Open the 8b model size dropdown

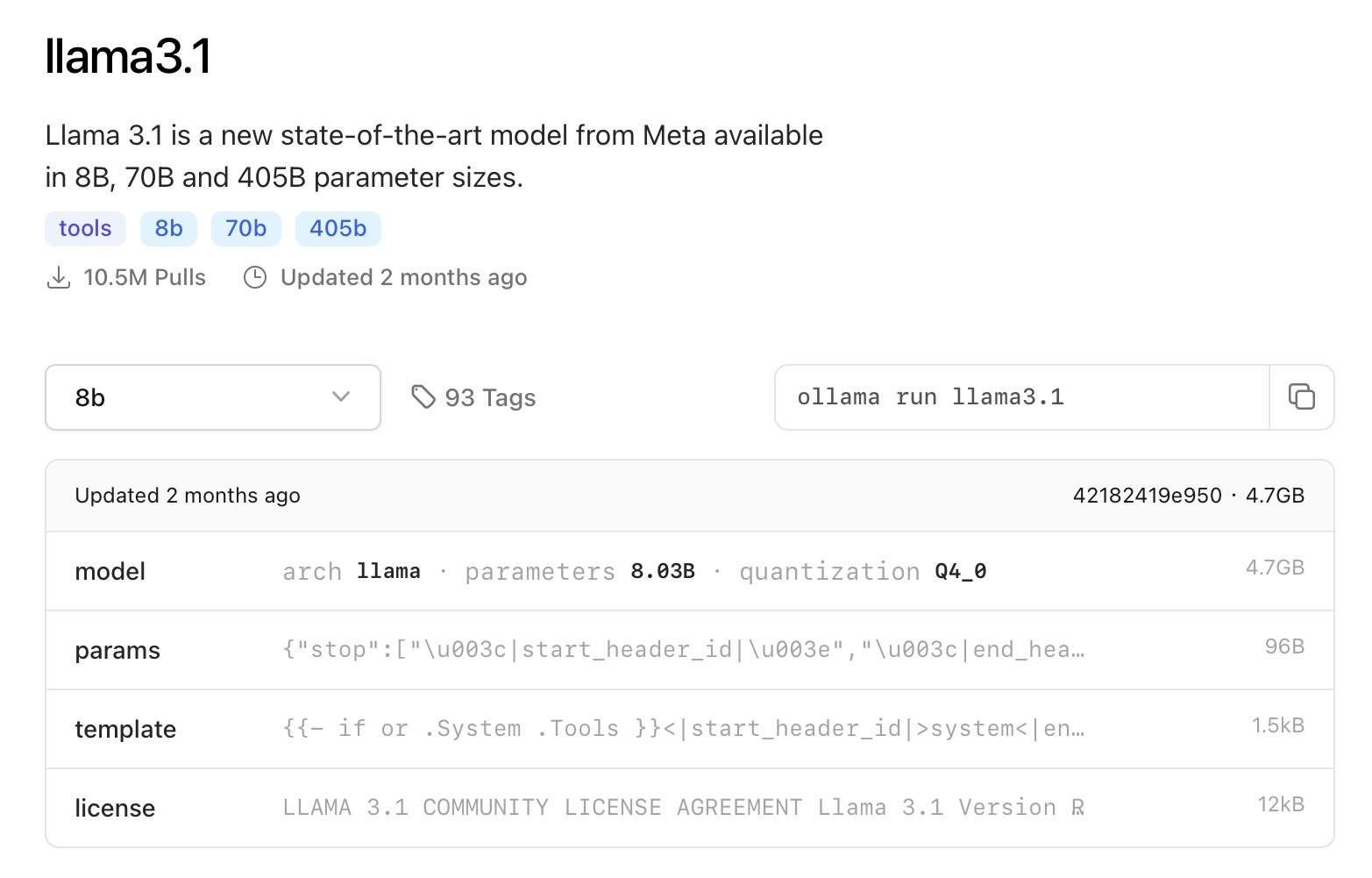[x=213, y=397]
